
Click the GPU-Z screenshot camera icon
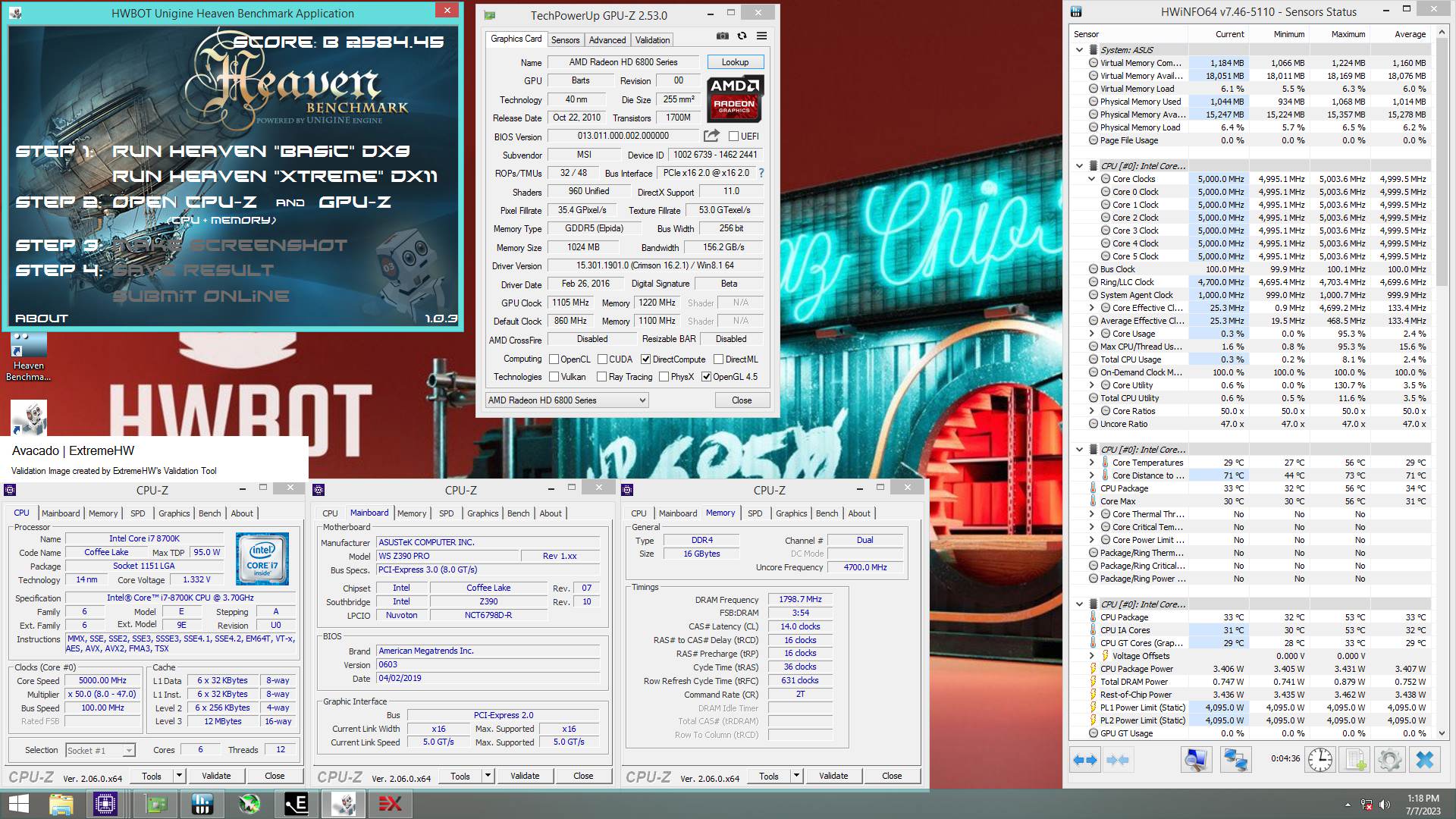[722, 36]
